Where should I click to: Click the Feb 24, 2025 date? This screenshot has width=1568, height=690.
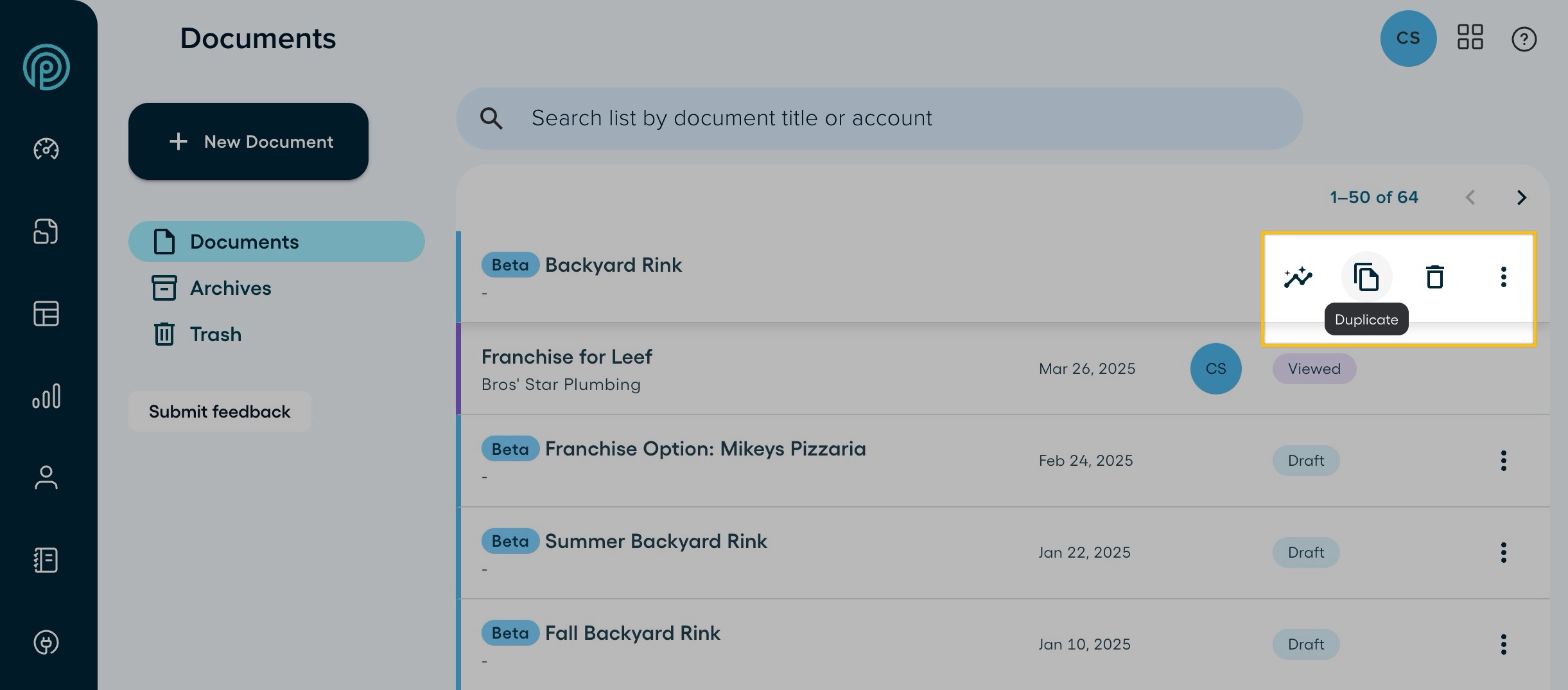(x=1086, y=461)
